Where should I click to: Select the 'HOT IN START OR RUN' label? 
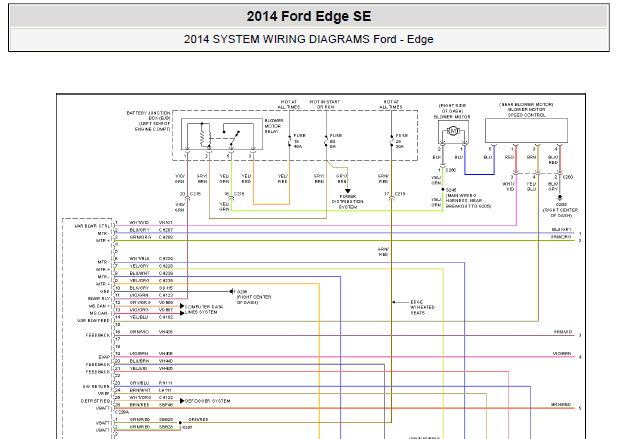click(325, 105)
